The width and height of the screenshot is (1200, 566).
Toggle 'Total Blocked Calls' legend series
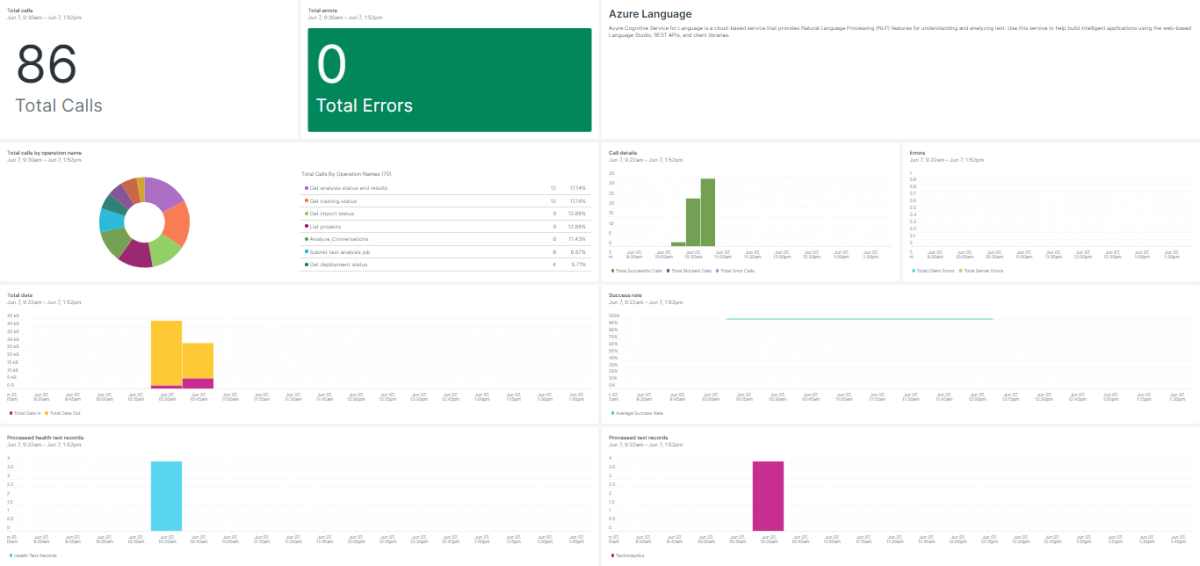pyautogui.click(x=691, y=271)
